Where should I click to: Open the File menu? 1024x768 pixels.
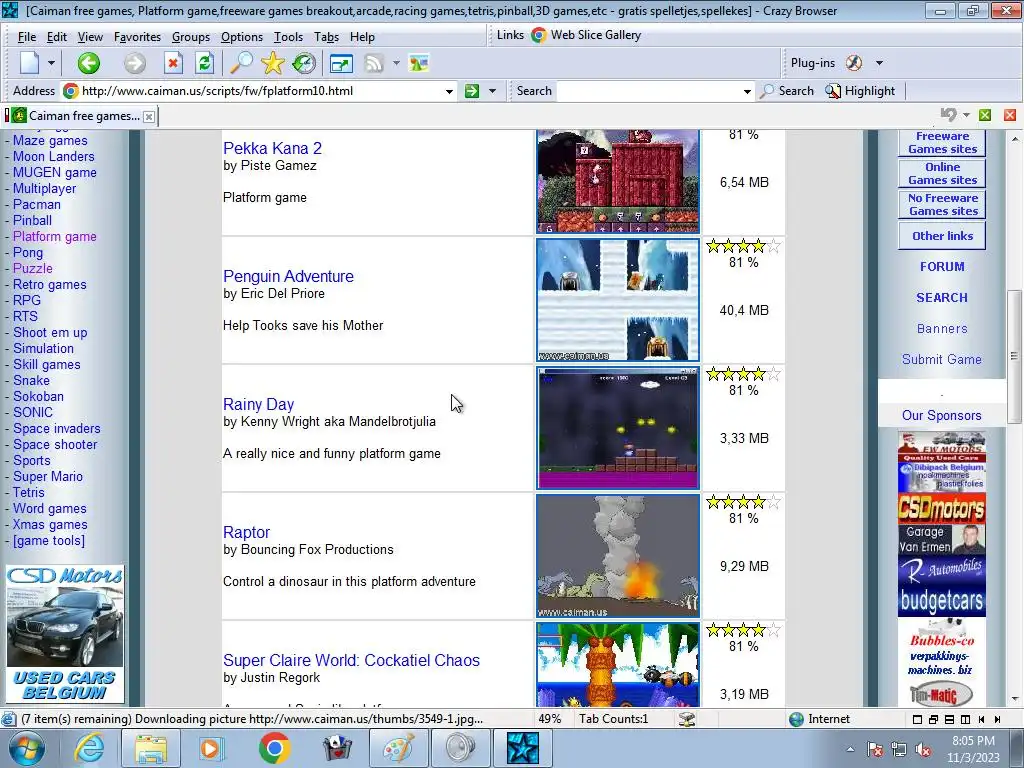click(27, 37)
